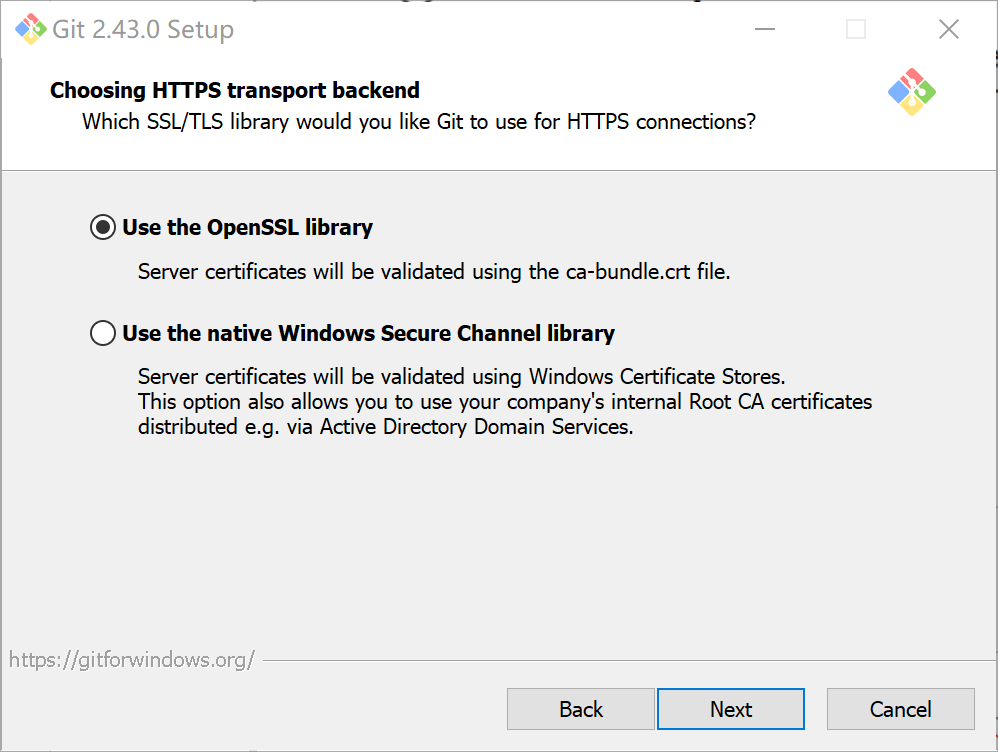Cancel the Git installation
998x752 pixels.
coord(901,709)
